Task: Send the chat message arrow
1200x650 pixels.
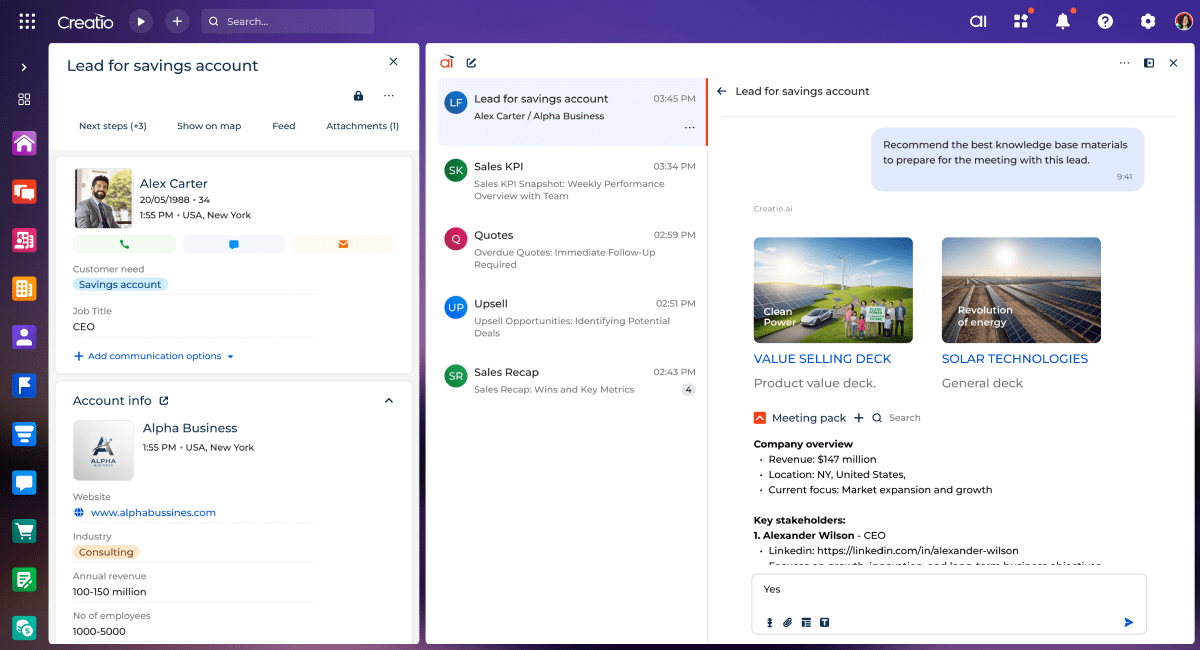Action: tap(1128, 622)
